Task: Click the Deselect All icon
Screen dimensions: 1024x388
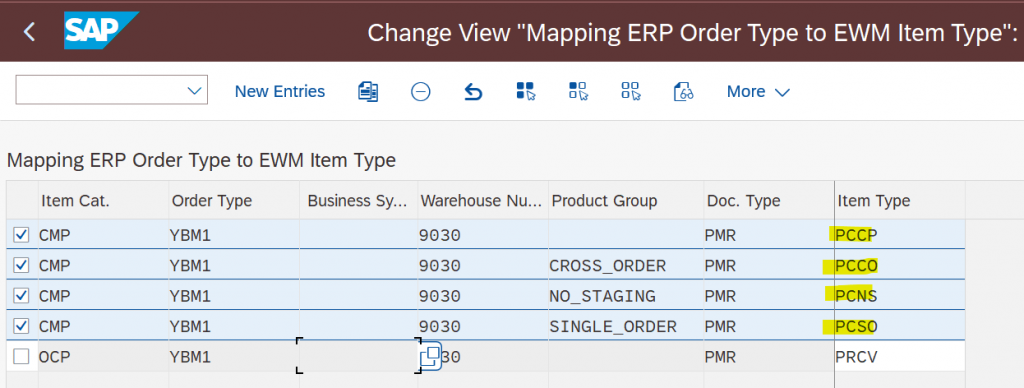Action: pos(631,91)
